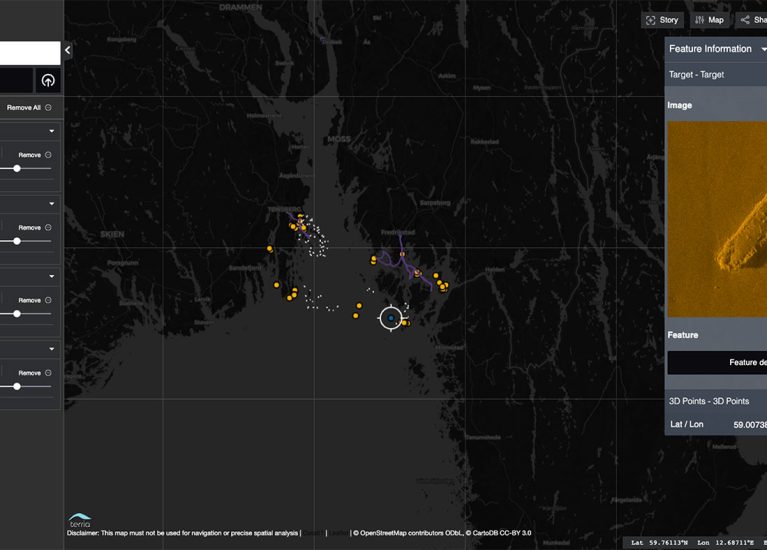Click the DRAMMEN city label on map

coord(241,7)
